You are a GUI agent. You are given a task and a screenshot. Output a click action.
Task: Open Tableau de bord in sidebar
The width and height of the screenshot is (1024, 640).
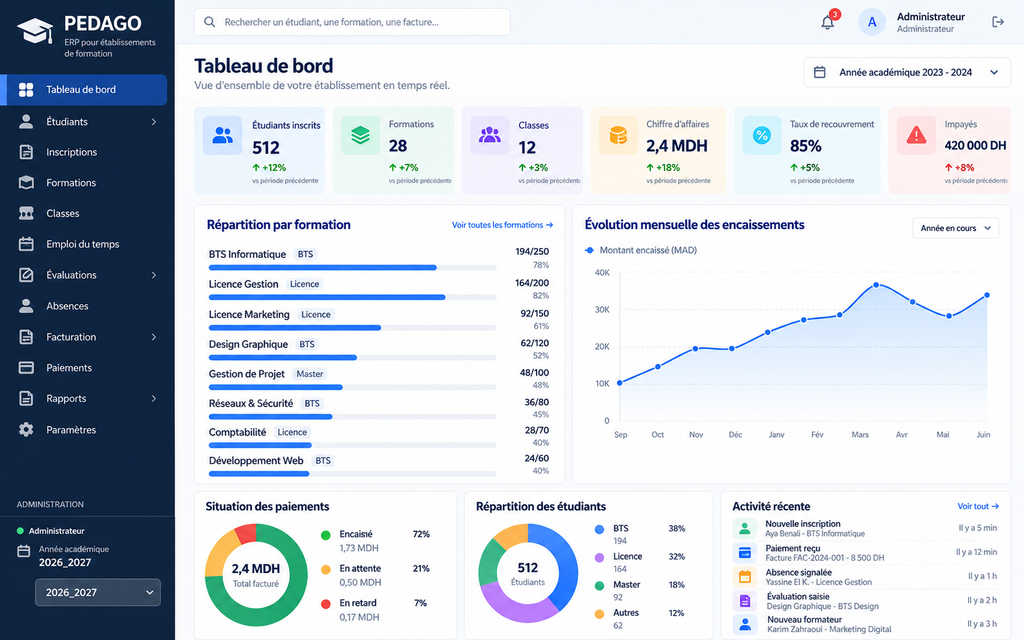pos(84,90)
